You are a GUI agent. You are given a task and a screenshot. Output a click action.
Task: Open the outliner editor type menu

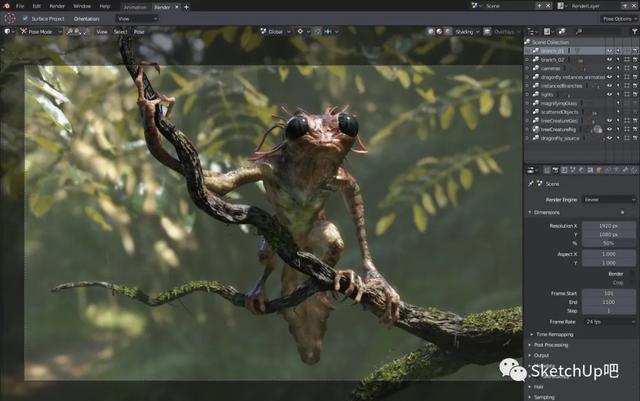532,31
